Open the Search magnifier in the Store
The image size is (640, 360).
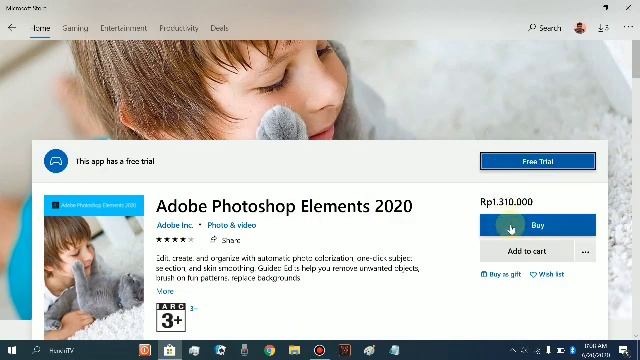(532, 28)
